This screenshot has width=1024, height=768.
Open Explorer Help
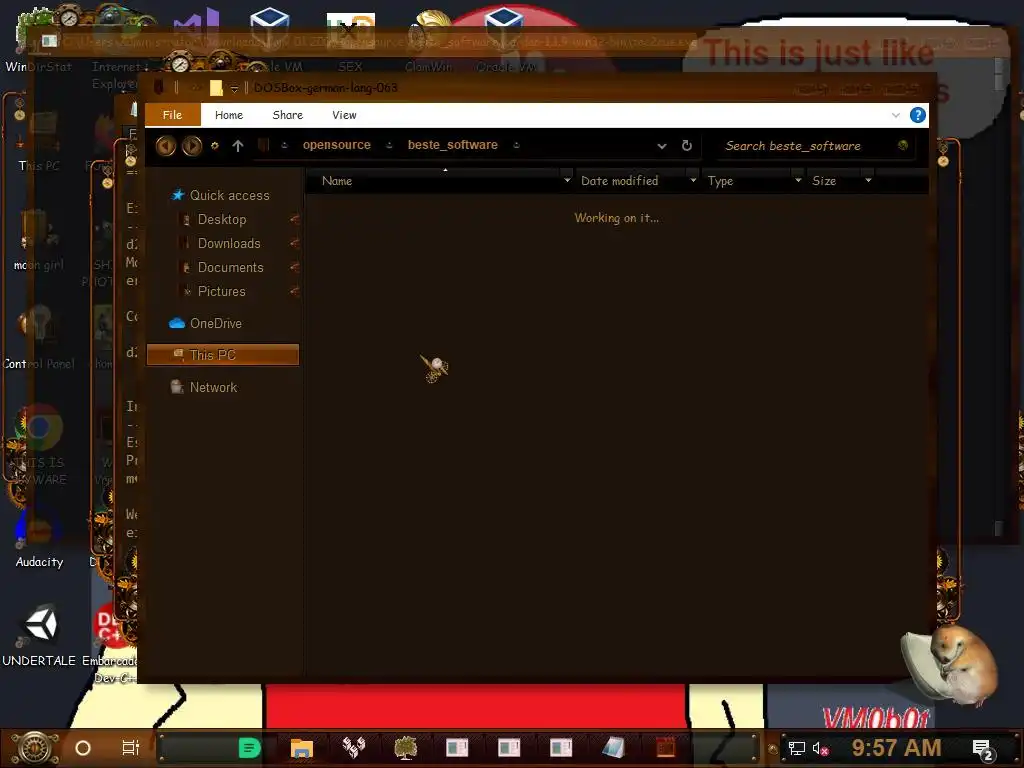coord(918,115)
